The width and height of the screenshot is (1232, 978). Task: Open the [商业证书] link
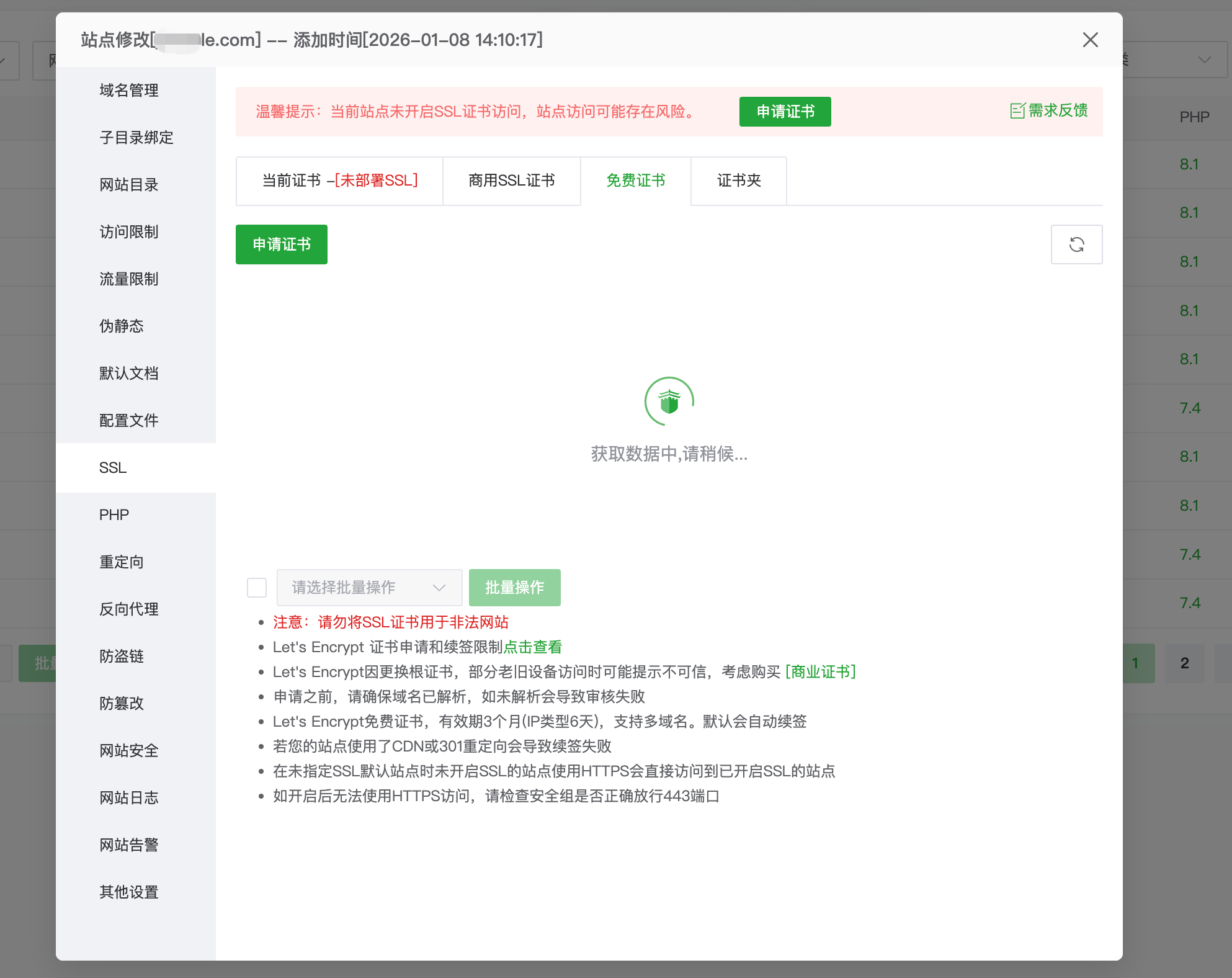[x=821, y=672]
